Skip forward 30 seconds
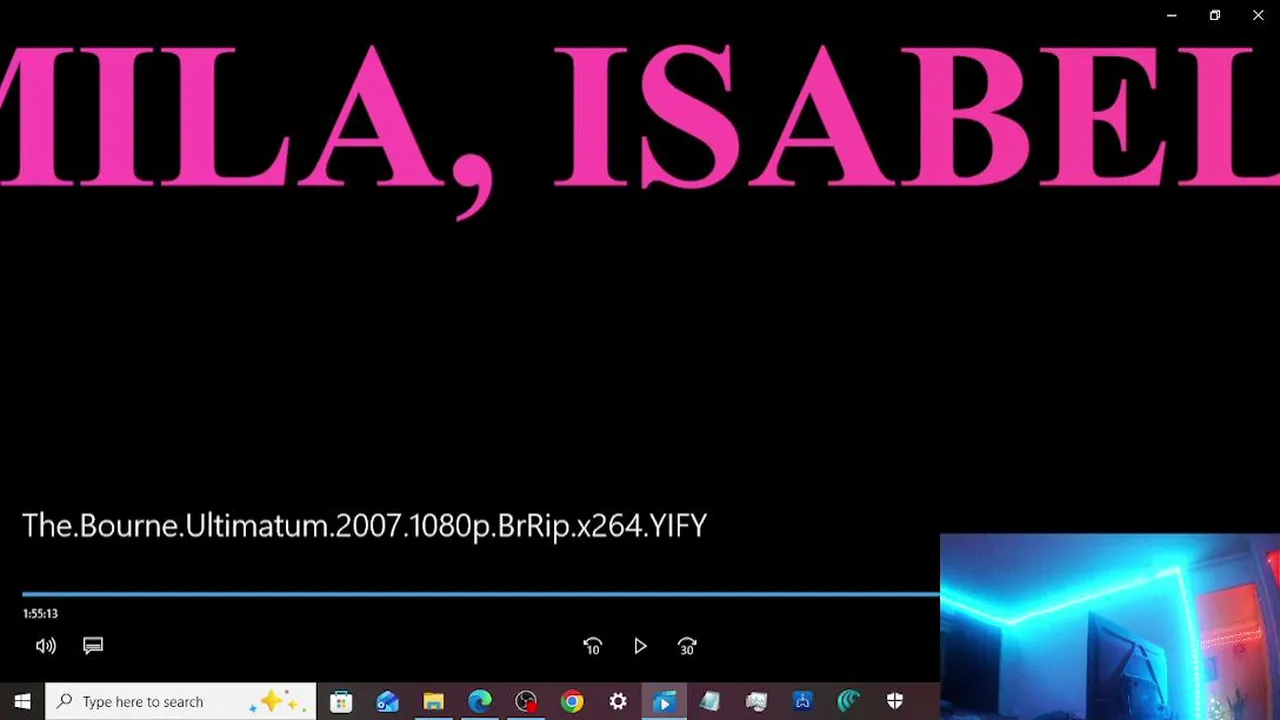 [x=687, y=647]
